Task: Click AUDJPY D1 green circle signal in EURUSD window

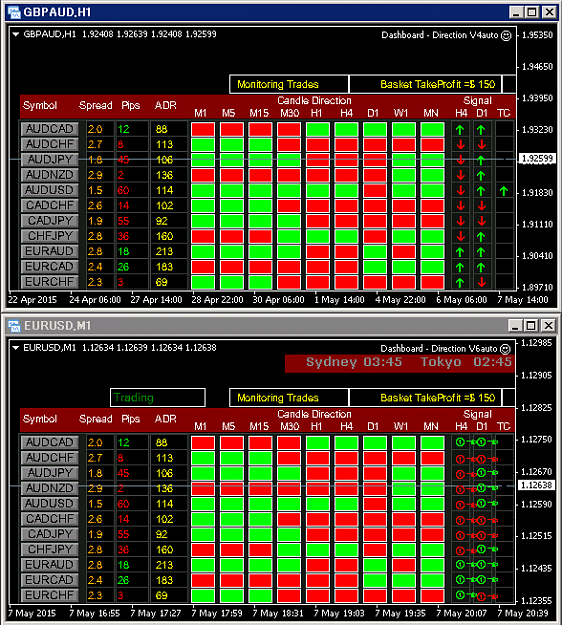Action: point(481,473)
